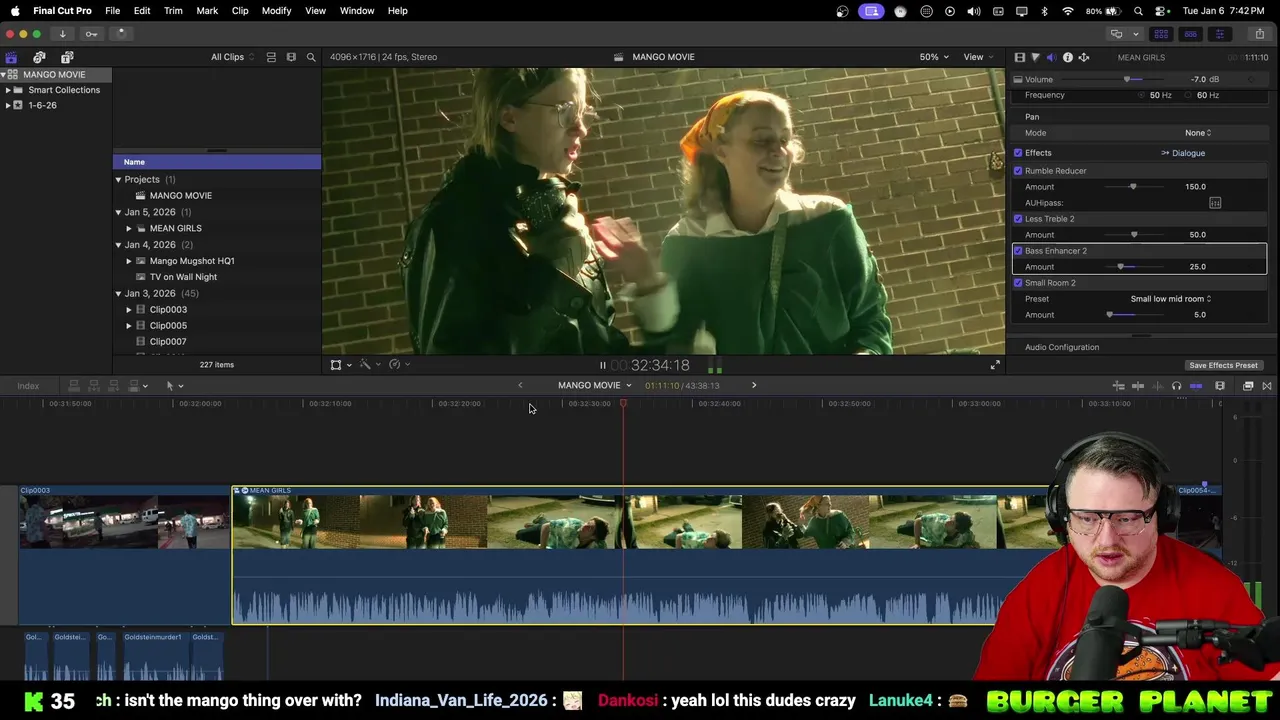
Task: Expand the Smart Collections folder
Action: (x=8, y=90)
